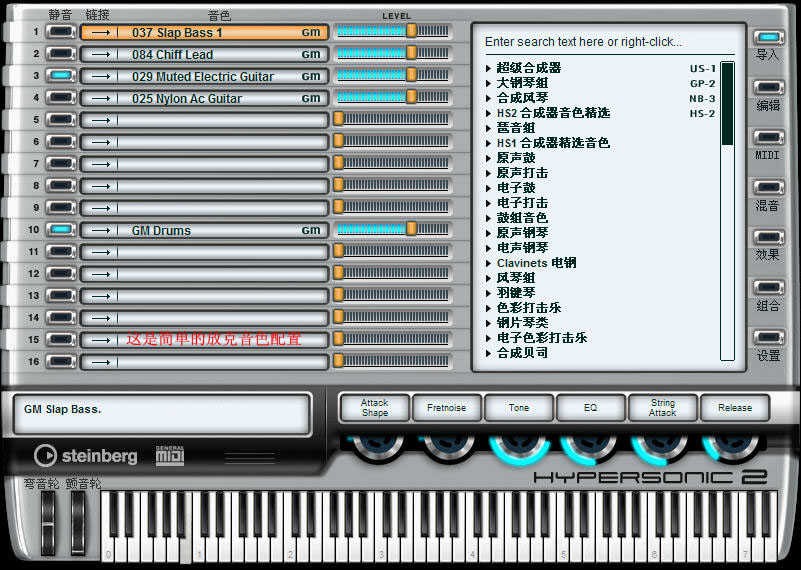Open the 效果 (Effects) page button

(x=768, y=238)
